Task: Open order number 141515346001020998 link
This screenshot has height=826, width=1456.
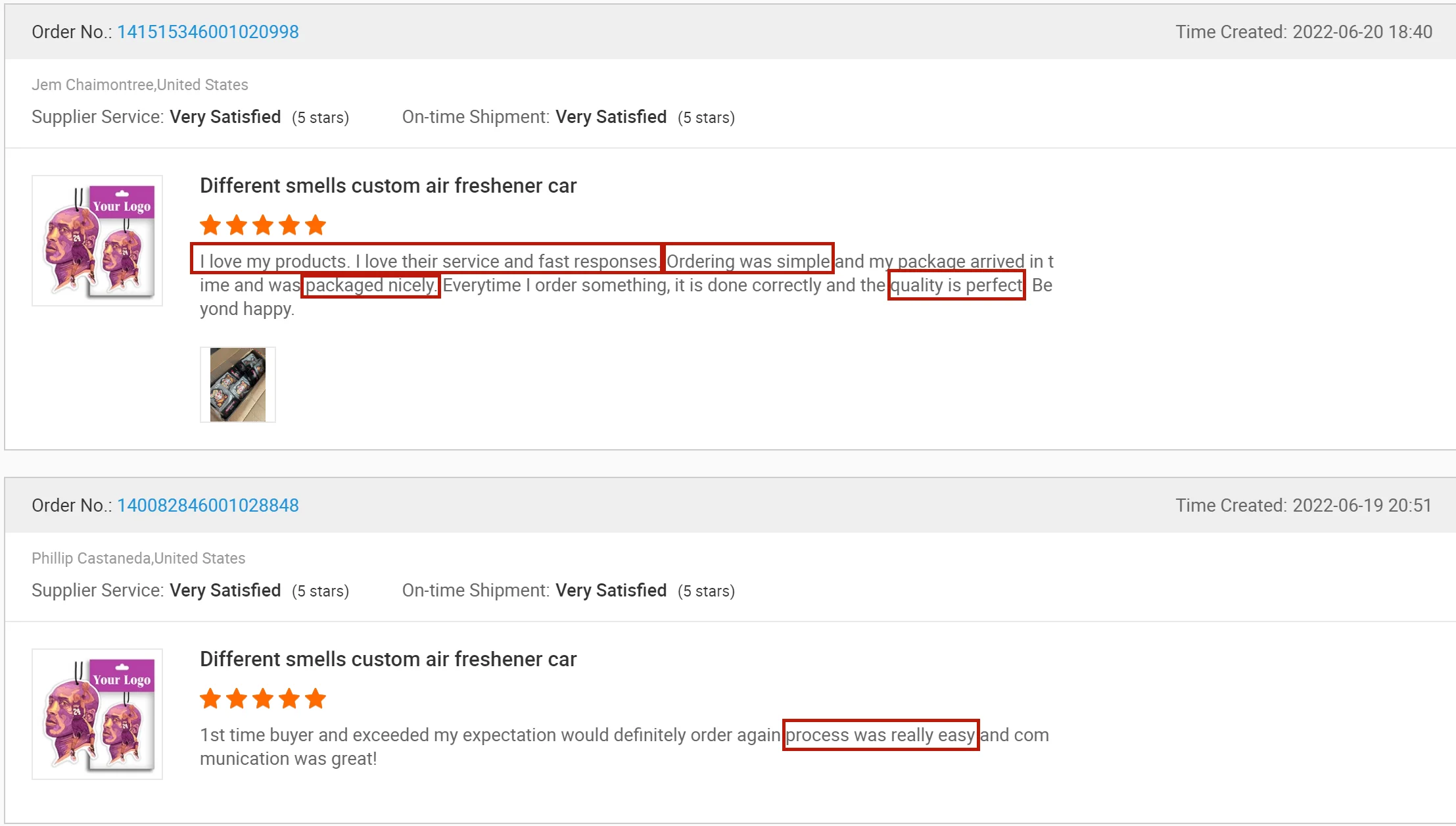Action: coord(208,32)
